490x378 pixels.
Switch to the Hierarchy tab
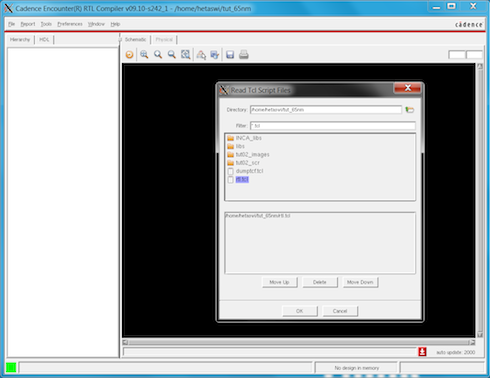(20, 39)
